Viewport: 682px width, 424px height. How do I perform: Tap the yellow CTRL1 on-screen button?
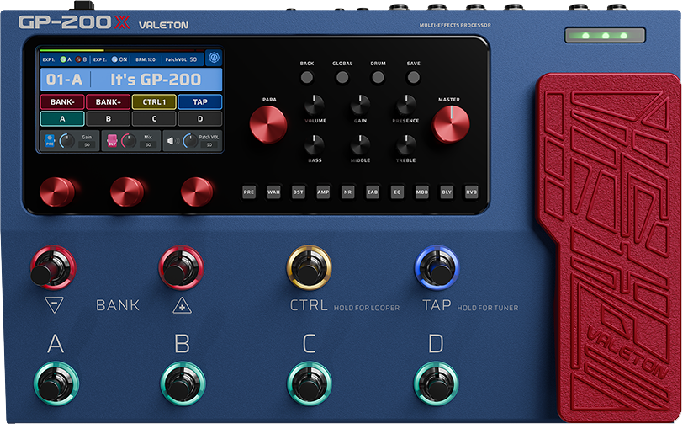154,102
